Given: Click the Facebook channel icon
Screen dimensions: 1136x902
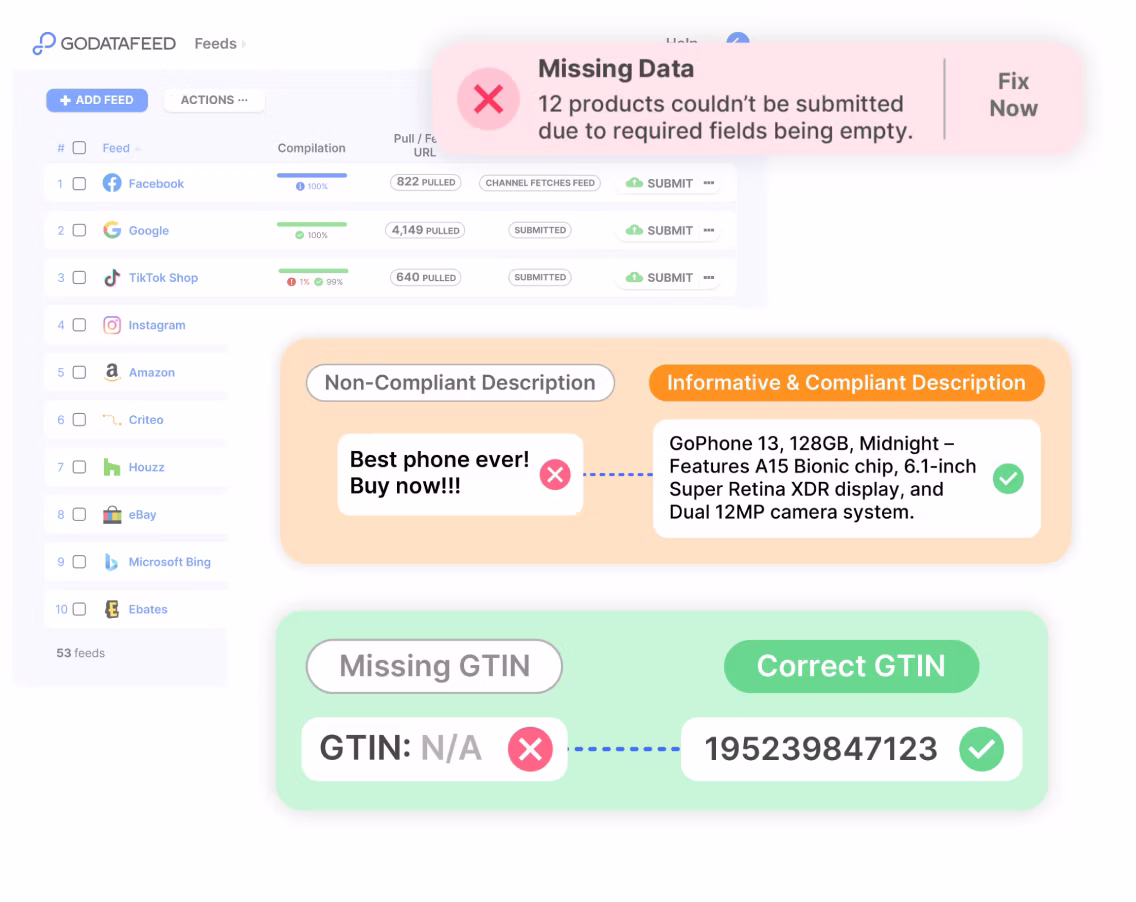Looking at the screenshot, I should click(x=112, y=183).
